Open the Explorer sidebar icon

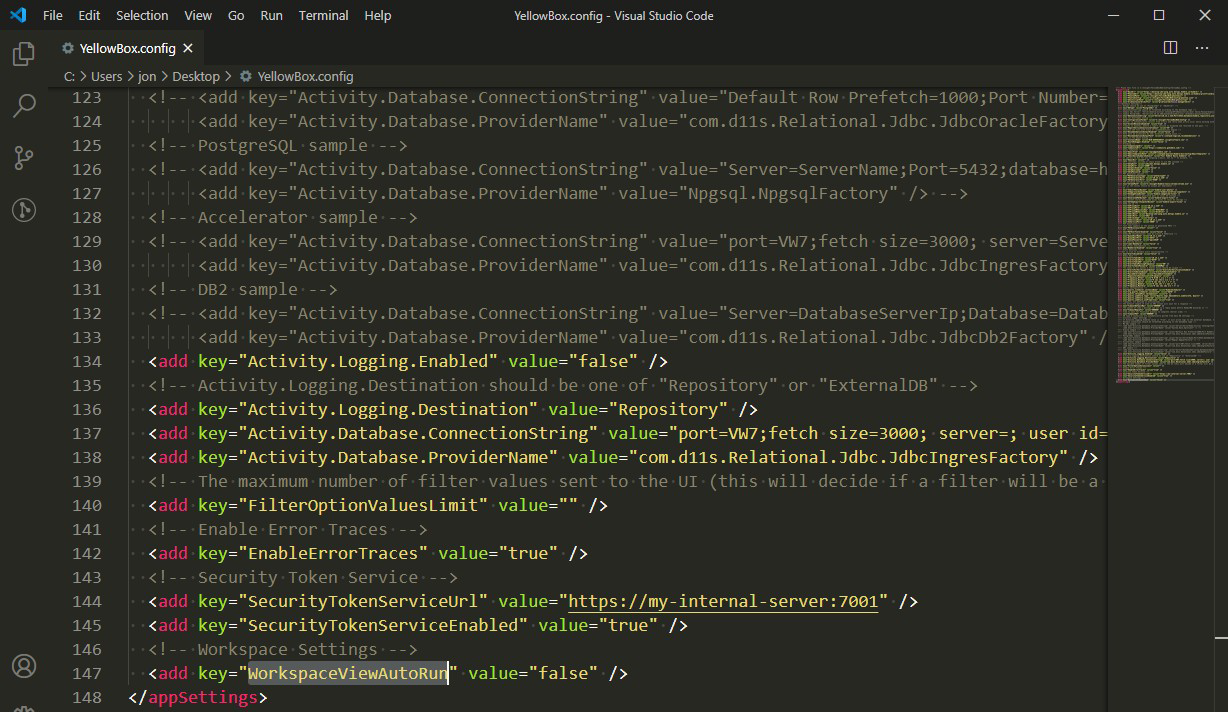(23, 54)
